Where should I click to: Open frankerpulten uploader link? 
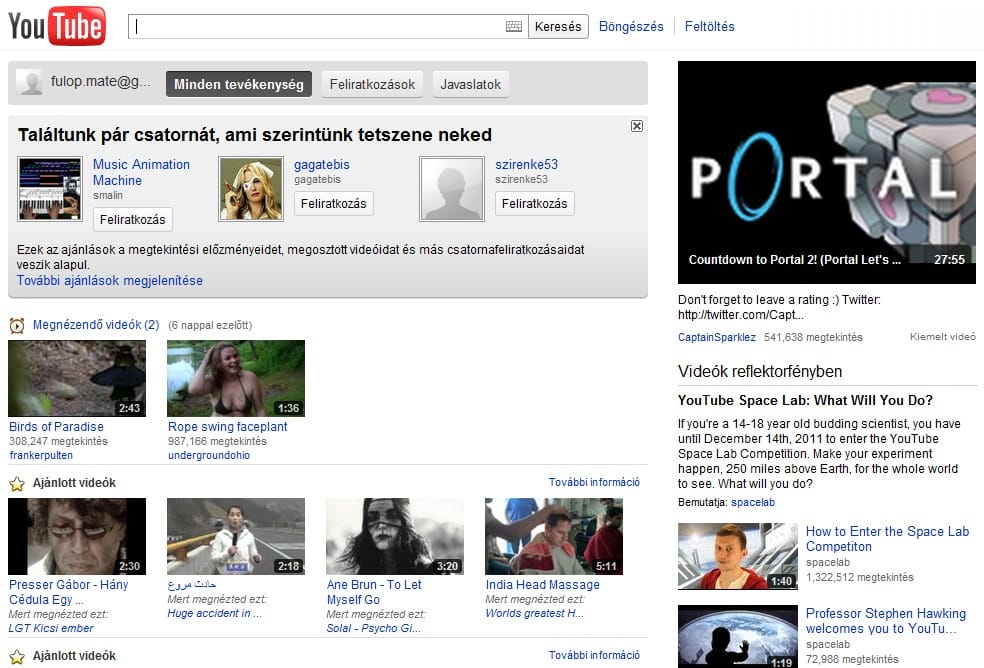click(x=41, y=455)
